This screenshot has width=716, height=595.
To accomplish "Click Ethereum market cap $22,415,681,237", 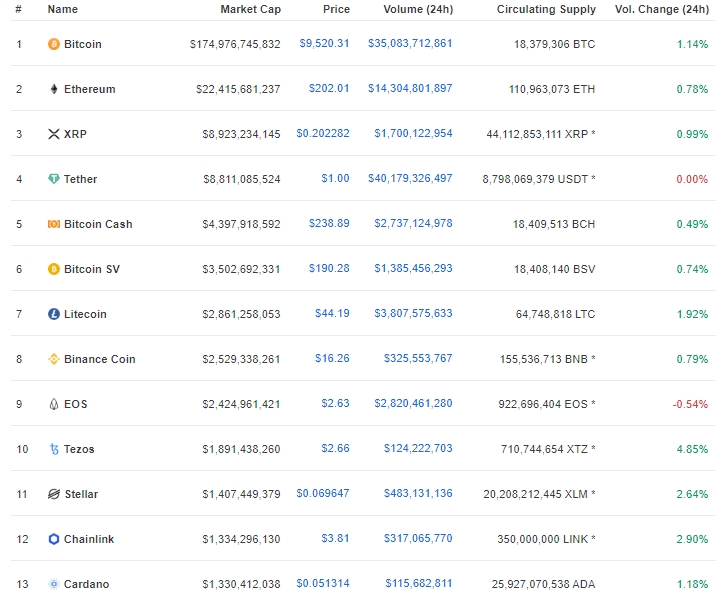I will pos(238,89).
